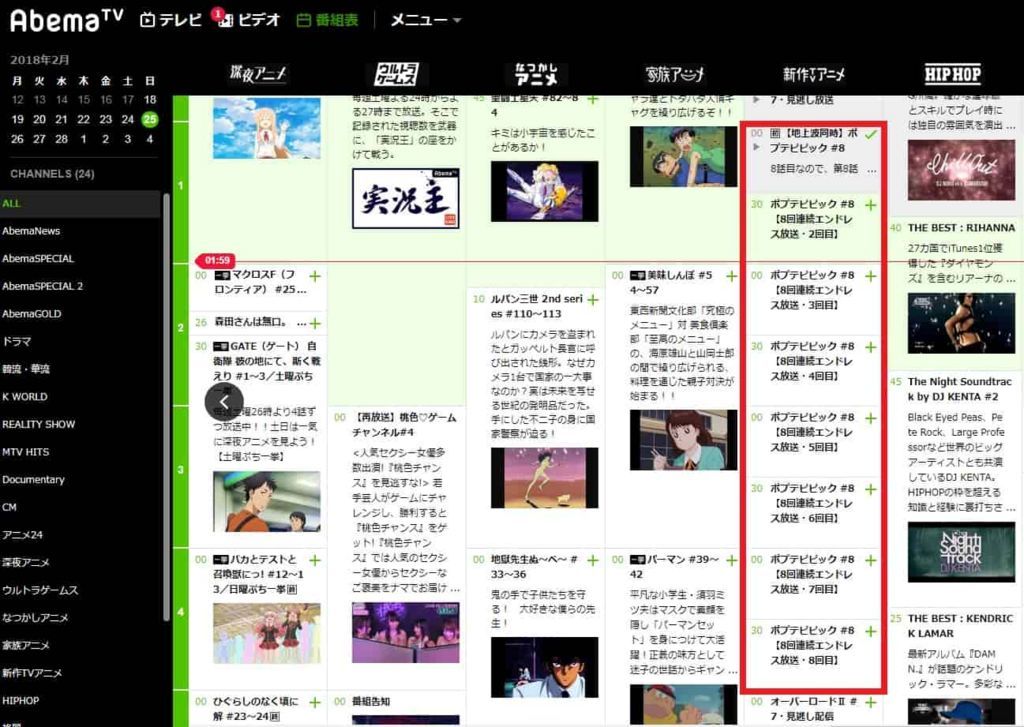Select the 新作TVアニメ channel header logo
Image resolution: width=1024 pixels, height=727 pixels.
coord(814,74)
